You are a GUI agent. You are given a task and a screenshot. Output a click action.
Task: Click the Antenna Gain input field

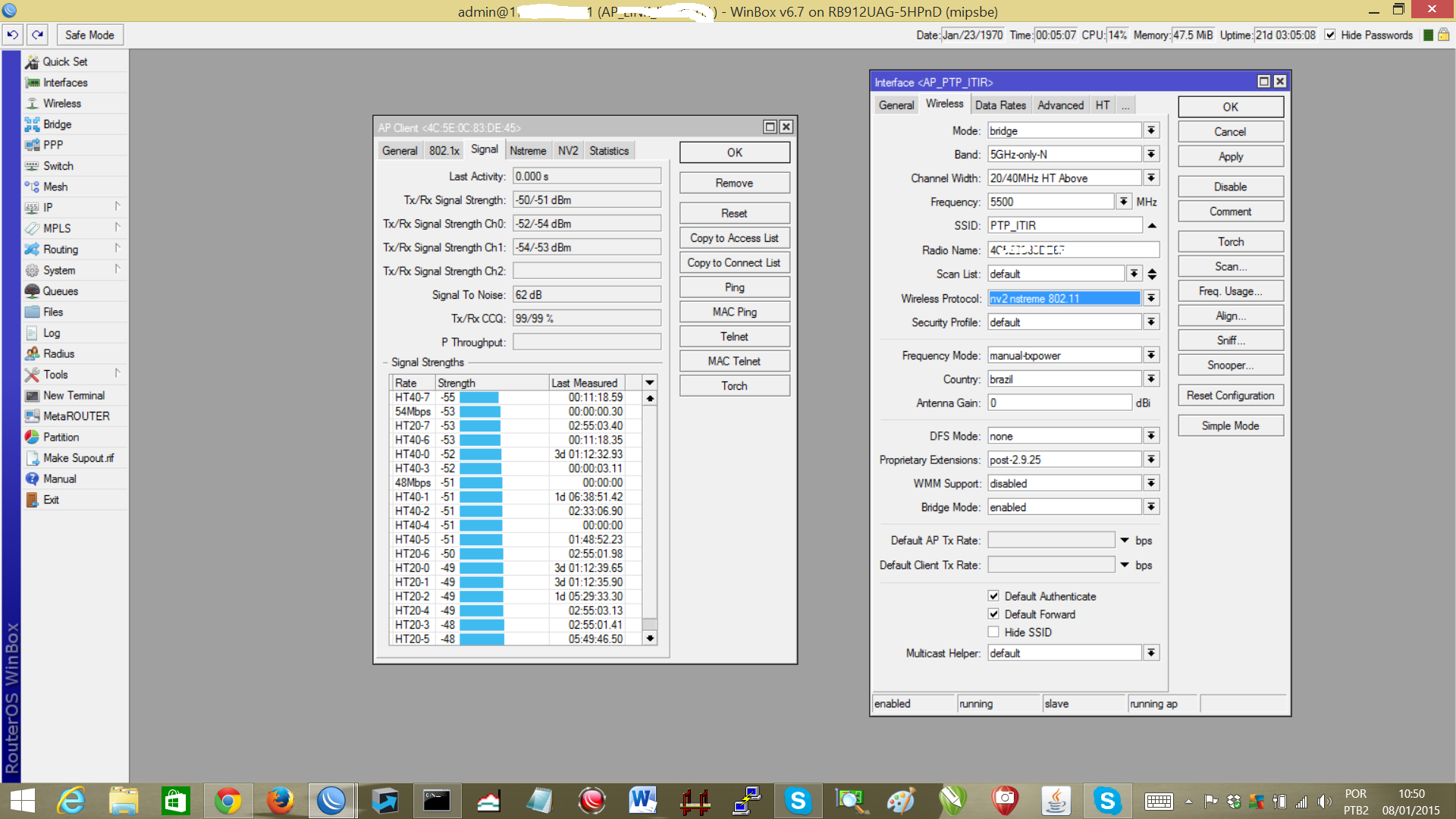pyautogui.click(x=1059, y=403)
